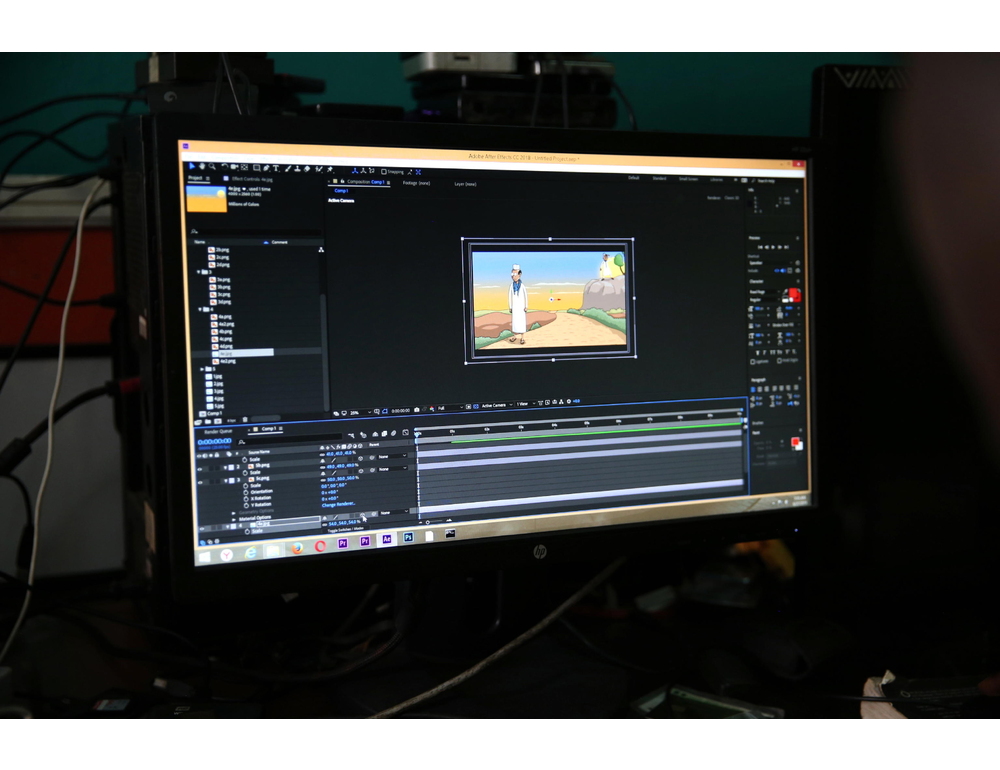Viewport: 1000px width, 770px height.
Task: Open After Effects from the taskbar
Action: [386, 539]
